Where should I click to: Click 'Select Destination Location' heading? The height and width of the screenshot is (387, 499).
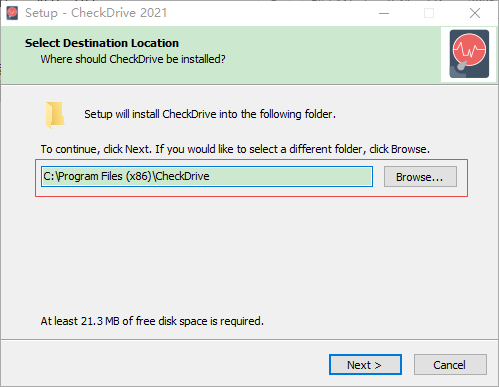coord(102,43)
